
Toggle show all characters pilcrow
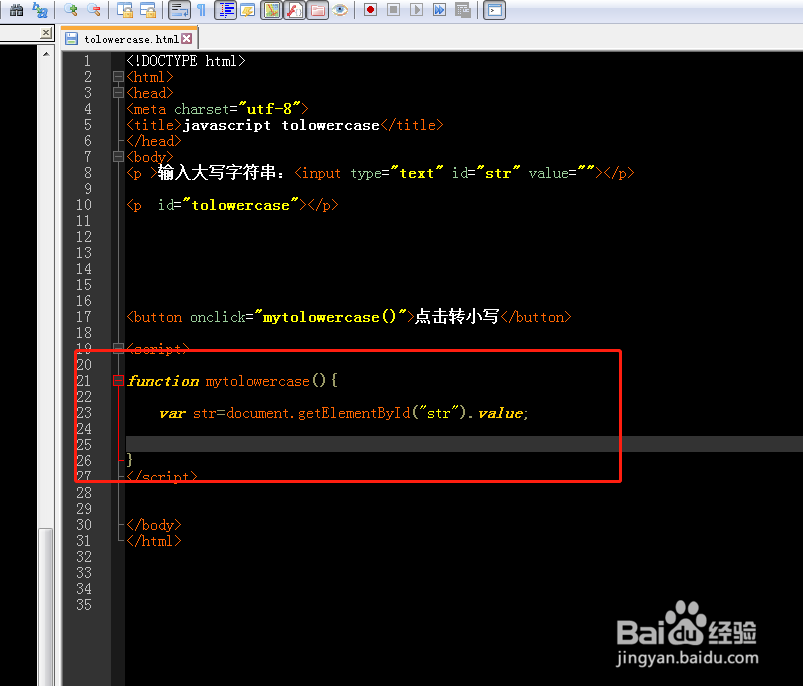[x=201, y=10]
